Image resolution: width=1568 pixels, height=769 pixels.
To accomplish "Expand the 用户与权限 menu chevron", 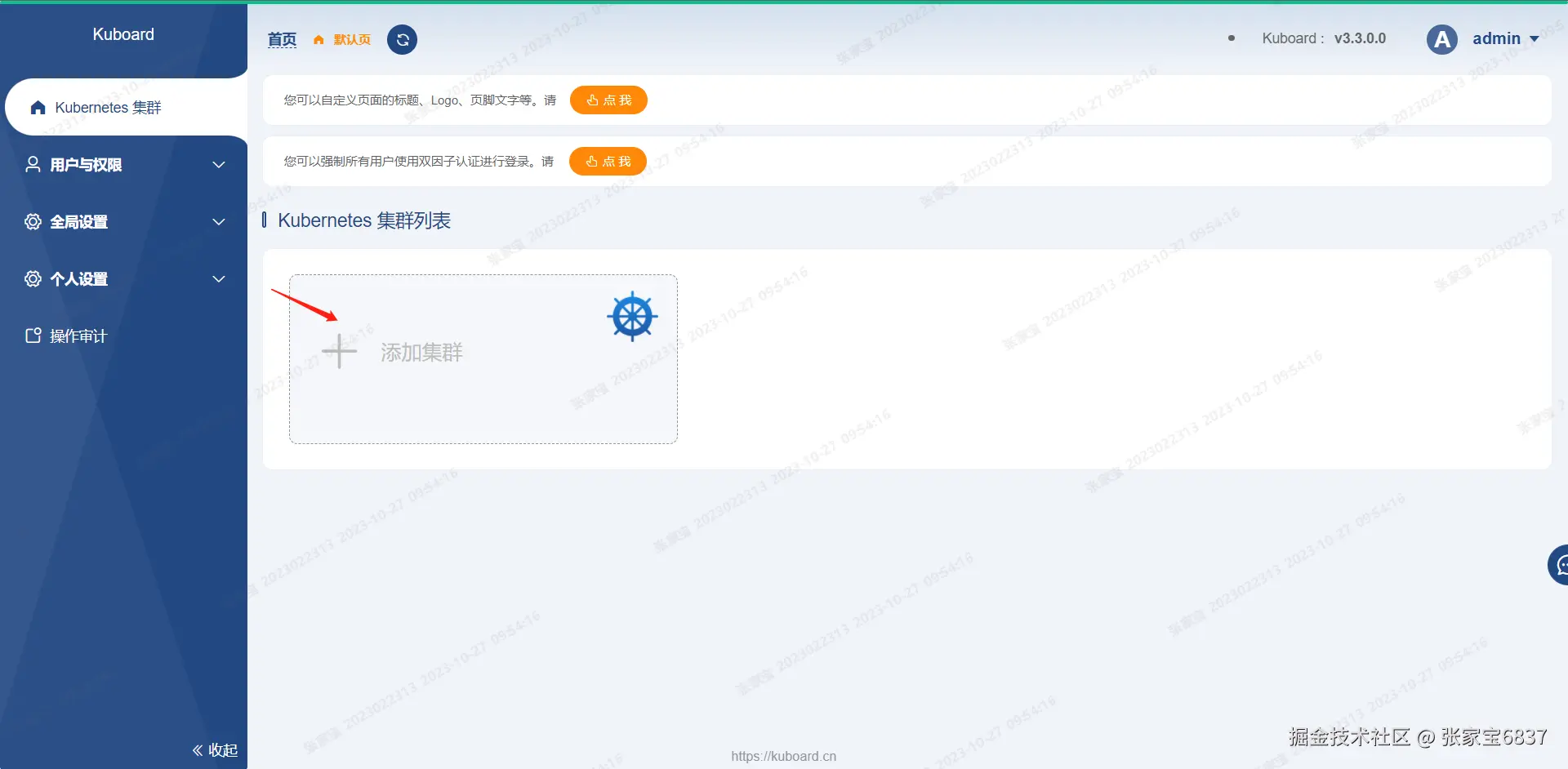I will [x=219, y=165].
